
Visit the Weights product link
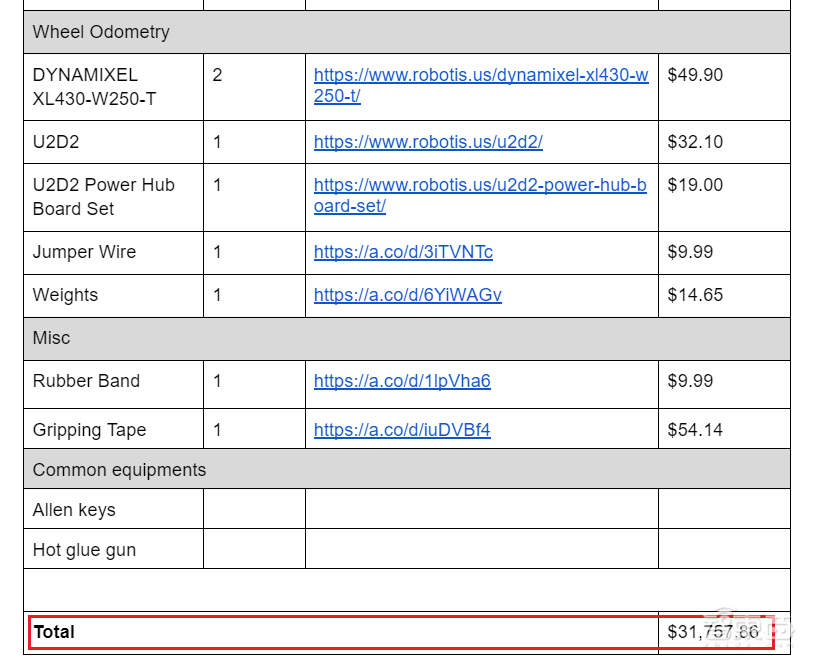click(407, 295)
